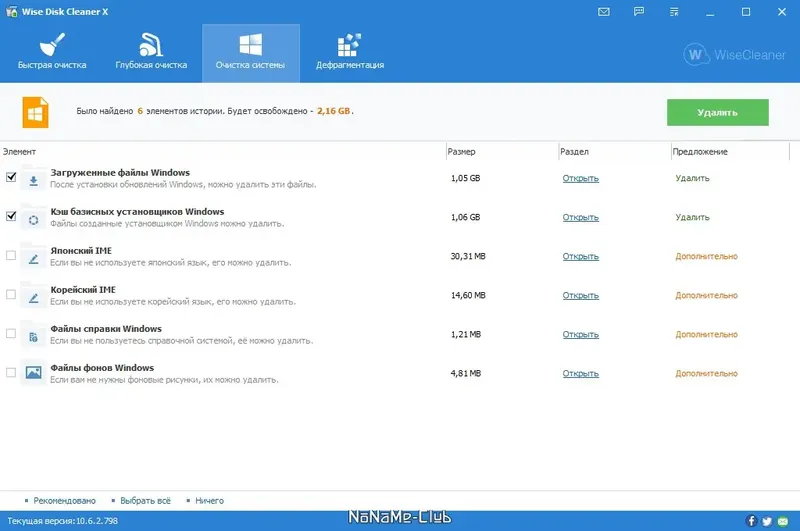Open the Twitter icon in status bar
Screen dimensions: 800x531
point(767,521)
